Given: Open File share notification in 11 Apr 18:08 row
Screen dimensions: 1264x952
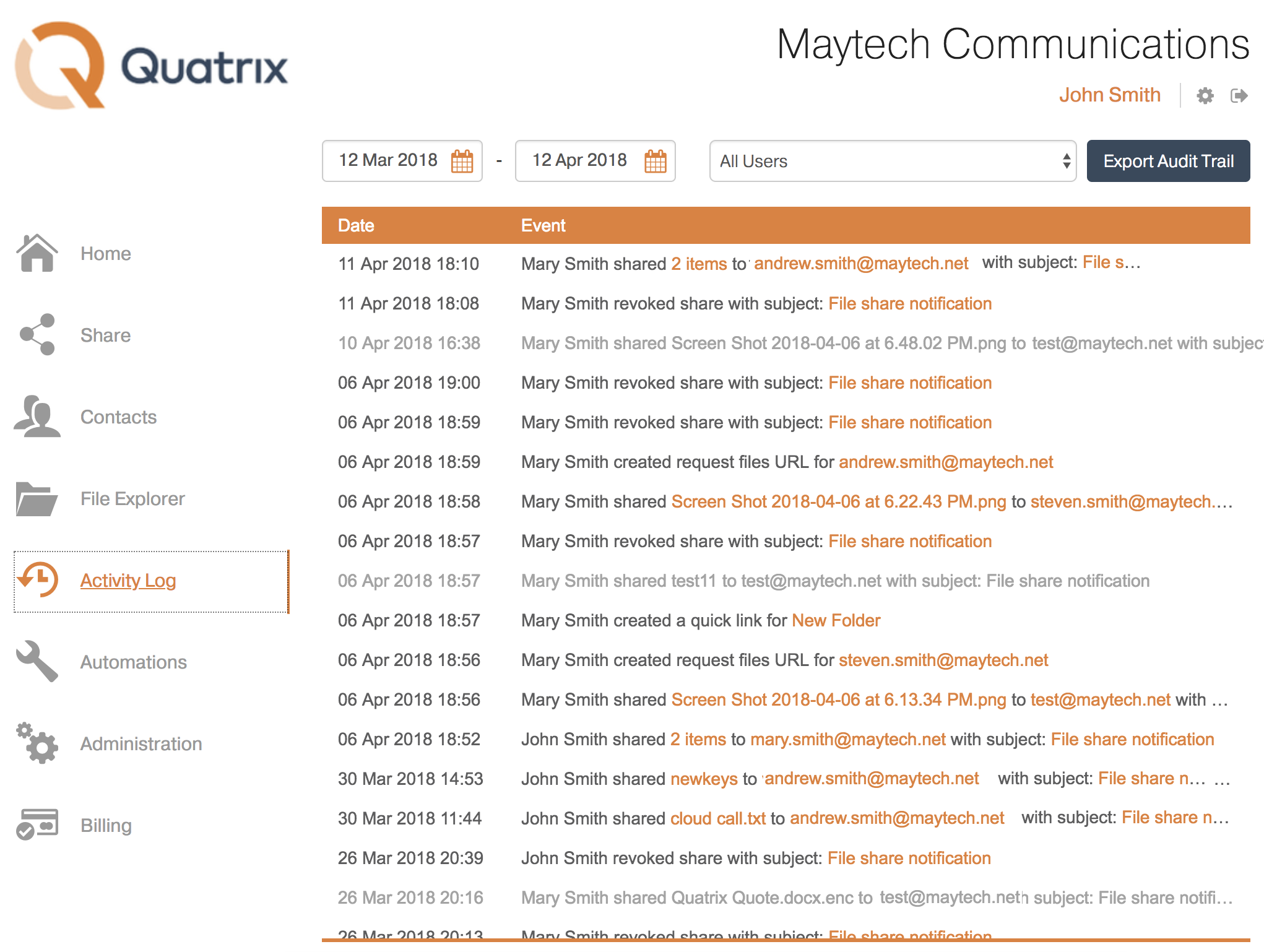Looking at the screenshot, I should 910,303.
